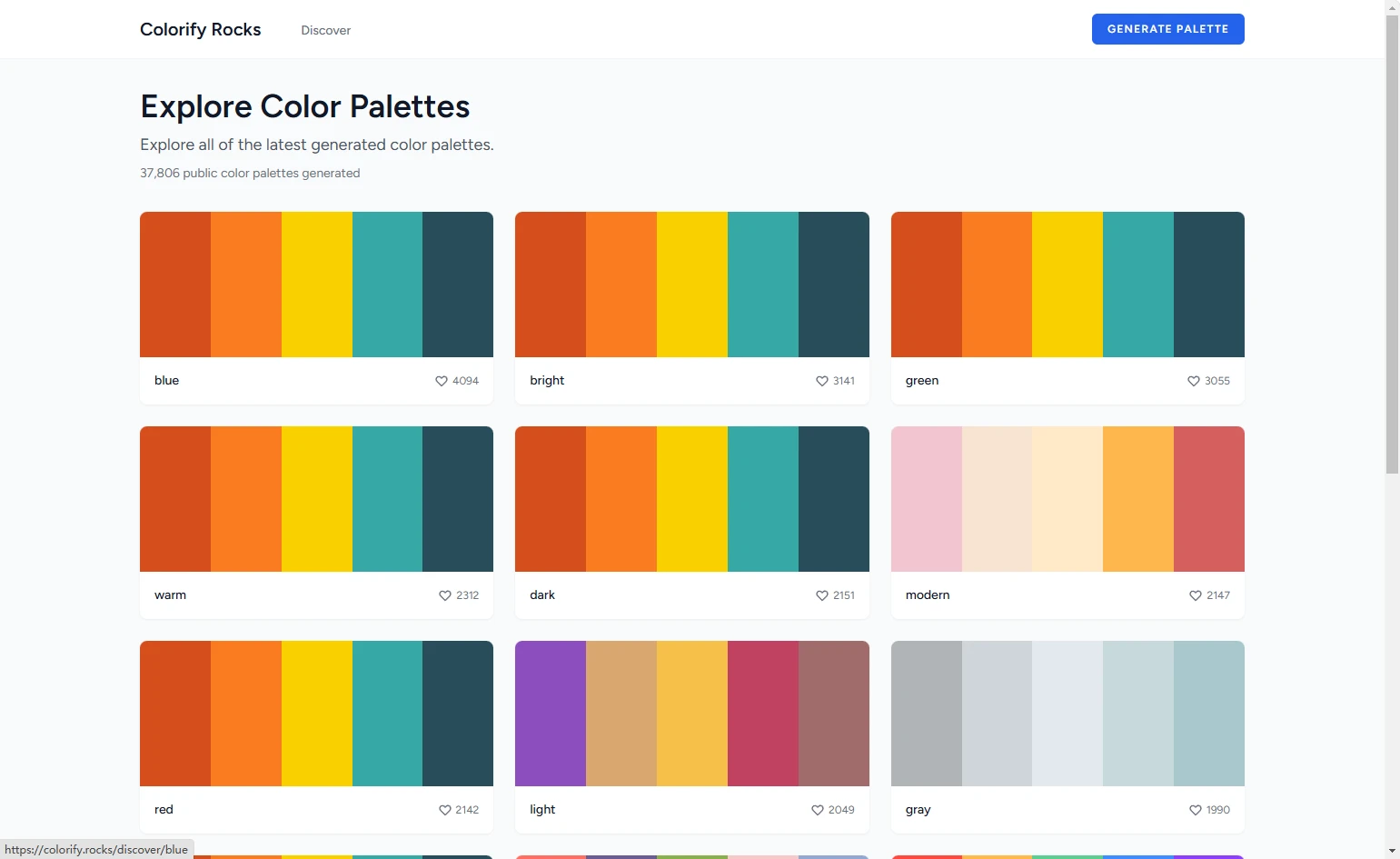
Task: Favorite the warm palette with heart icon
Action: point(445,595)
